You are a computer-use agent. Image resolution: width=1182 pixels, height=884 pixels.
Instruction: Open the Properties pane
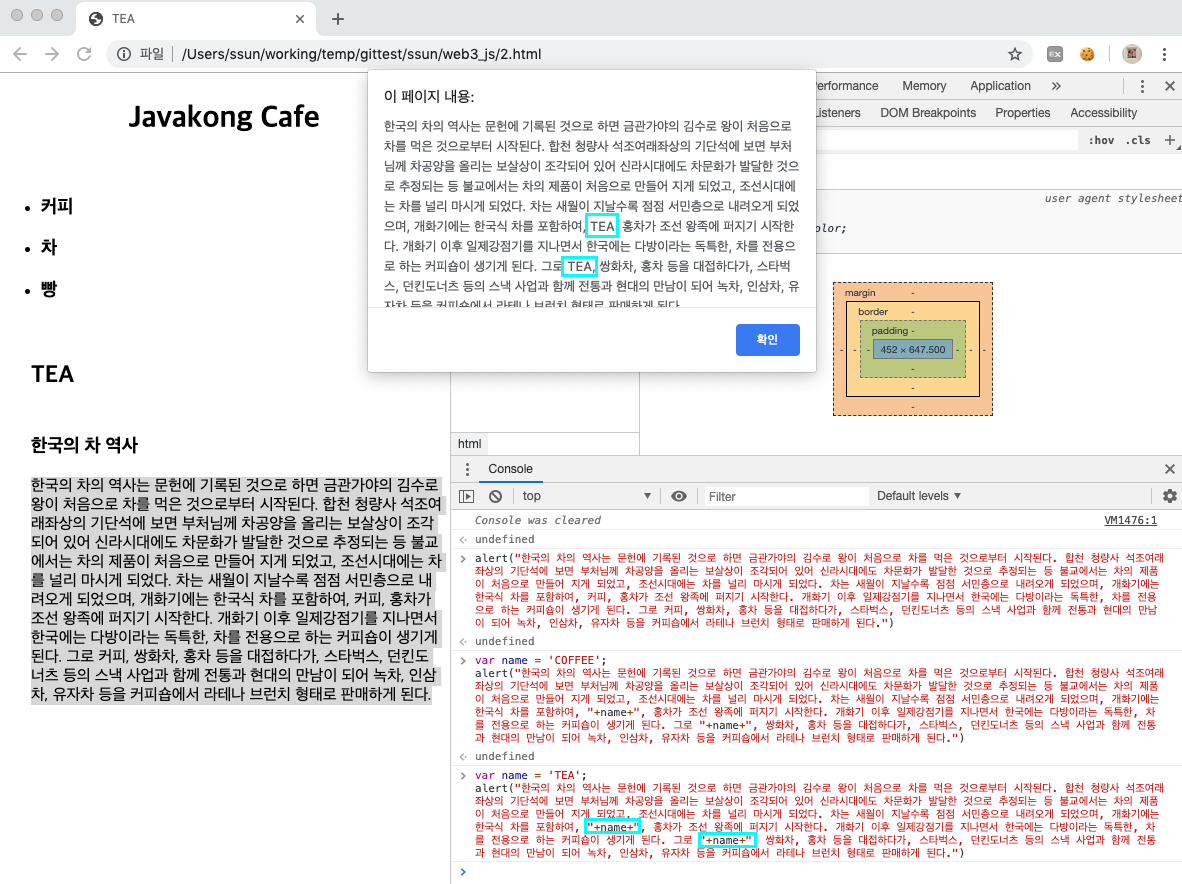click(x=1022, y=113)
